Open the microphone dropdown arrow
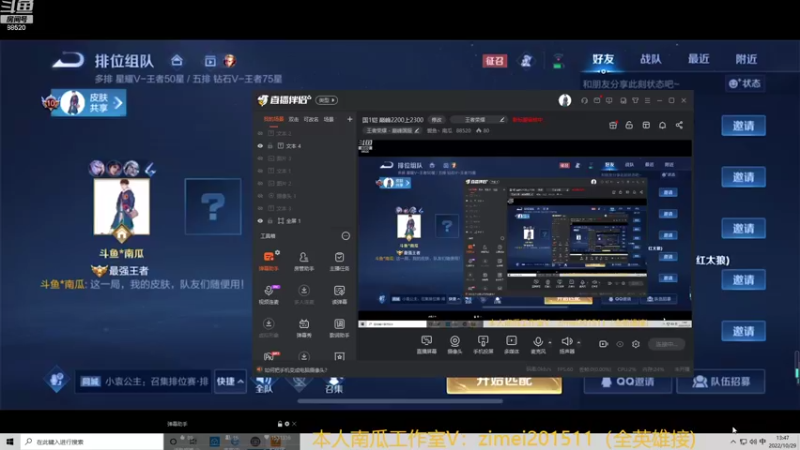The height and width of the screenshot is (450, 800). (549, 342)
